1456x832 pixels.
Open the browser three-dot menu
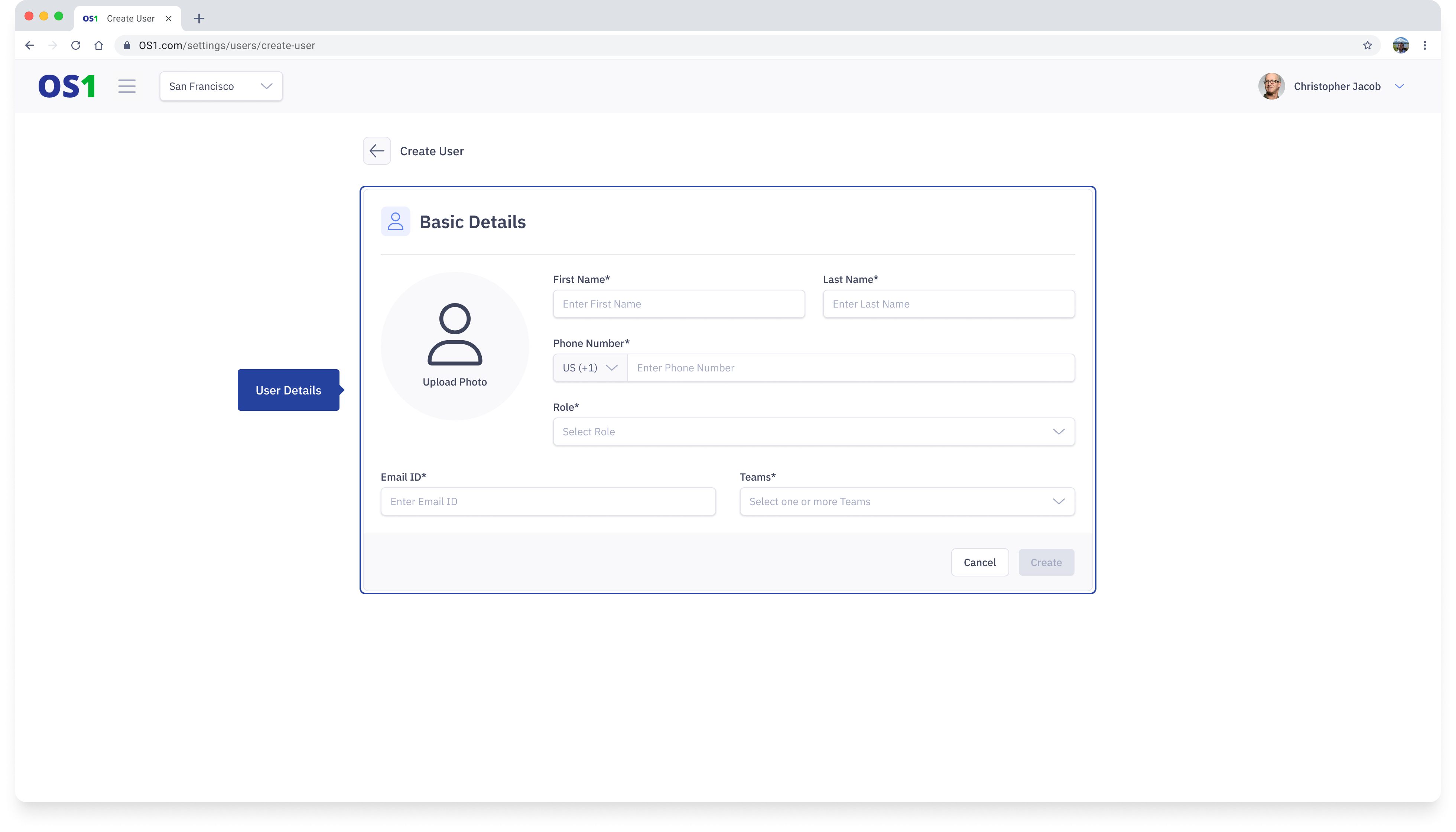(x=1424, y=45)
